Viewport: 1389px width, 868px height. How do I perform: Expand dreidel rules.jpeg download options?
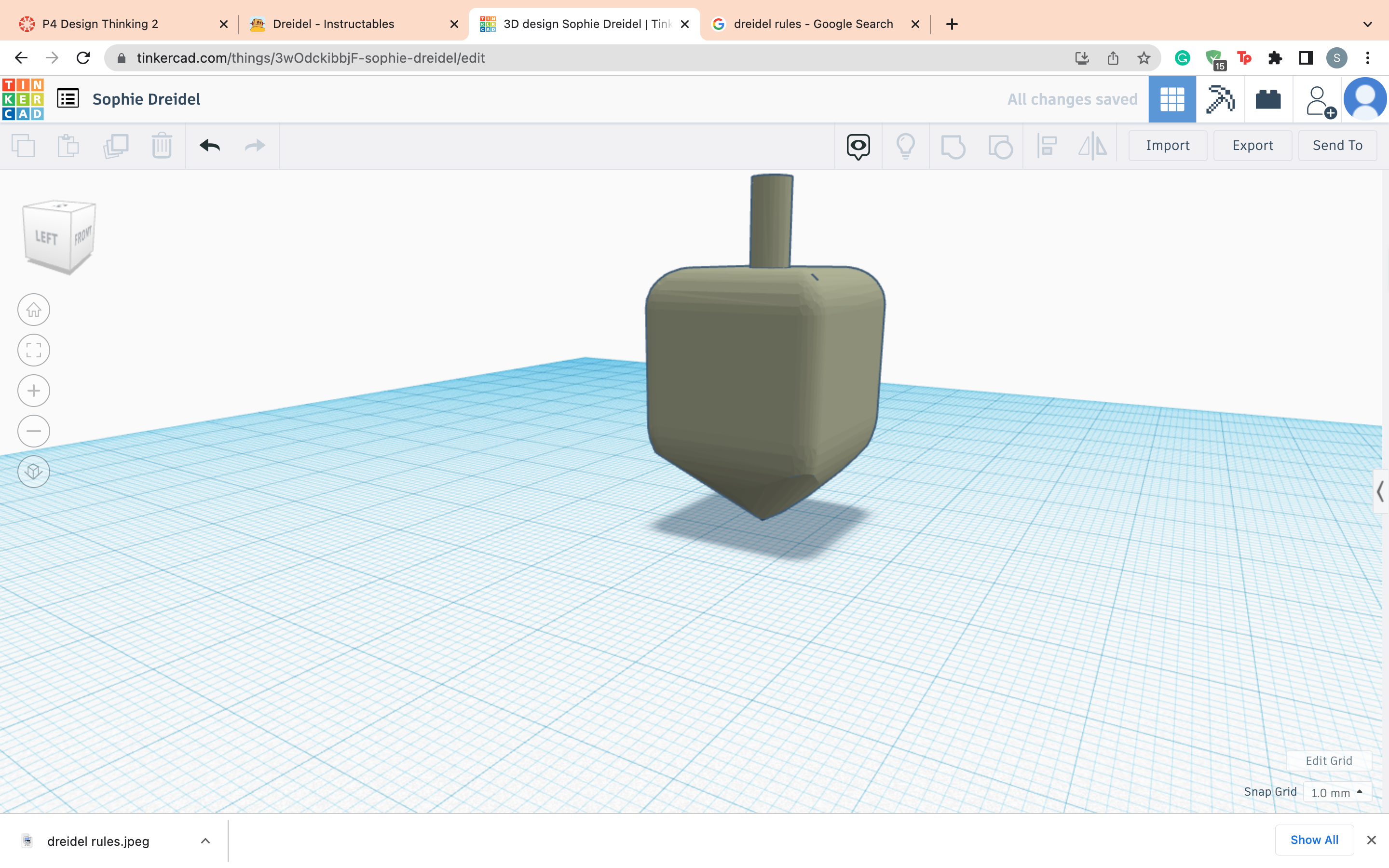[205, 841]
